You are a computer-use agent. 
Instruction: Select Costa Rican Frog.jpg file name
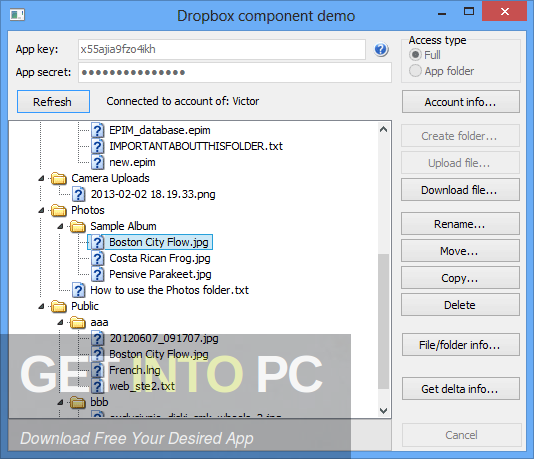[x=160, y=258]
